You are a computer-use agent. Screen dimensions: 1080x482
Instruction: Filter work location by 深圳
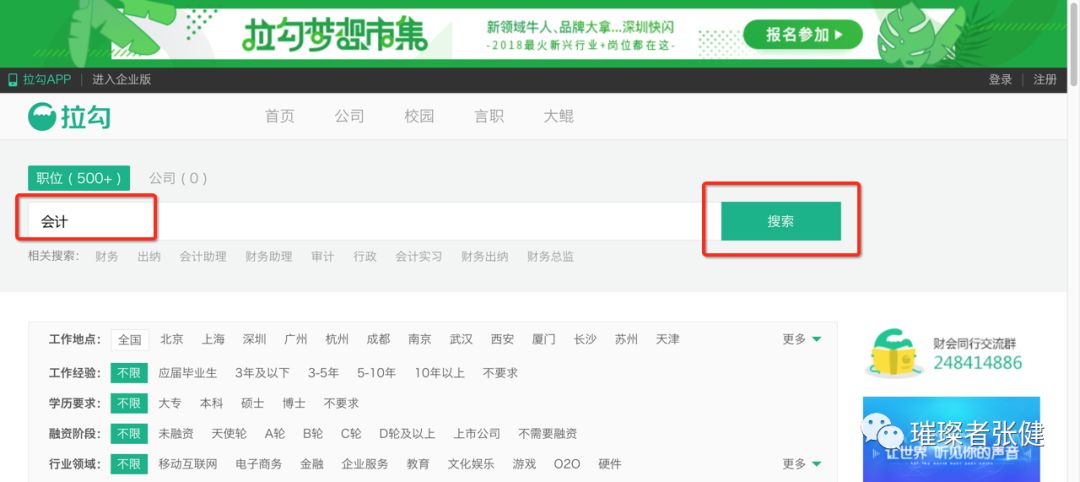tap(254, 339)
